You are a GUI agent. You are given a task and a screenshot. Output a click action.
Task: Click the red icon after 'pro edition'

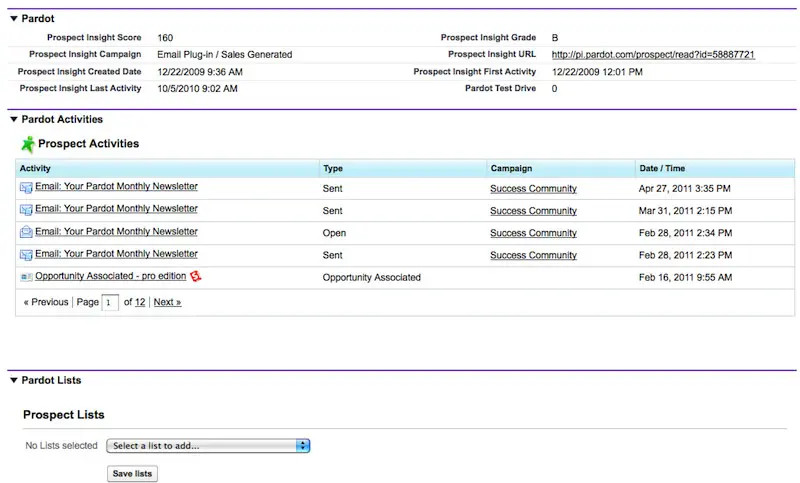tap(196, 276)
